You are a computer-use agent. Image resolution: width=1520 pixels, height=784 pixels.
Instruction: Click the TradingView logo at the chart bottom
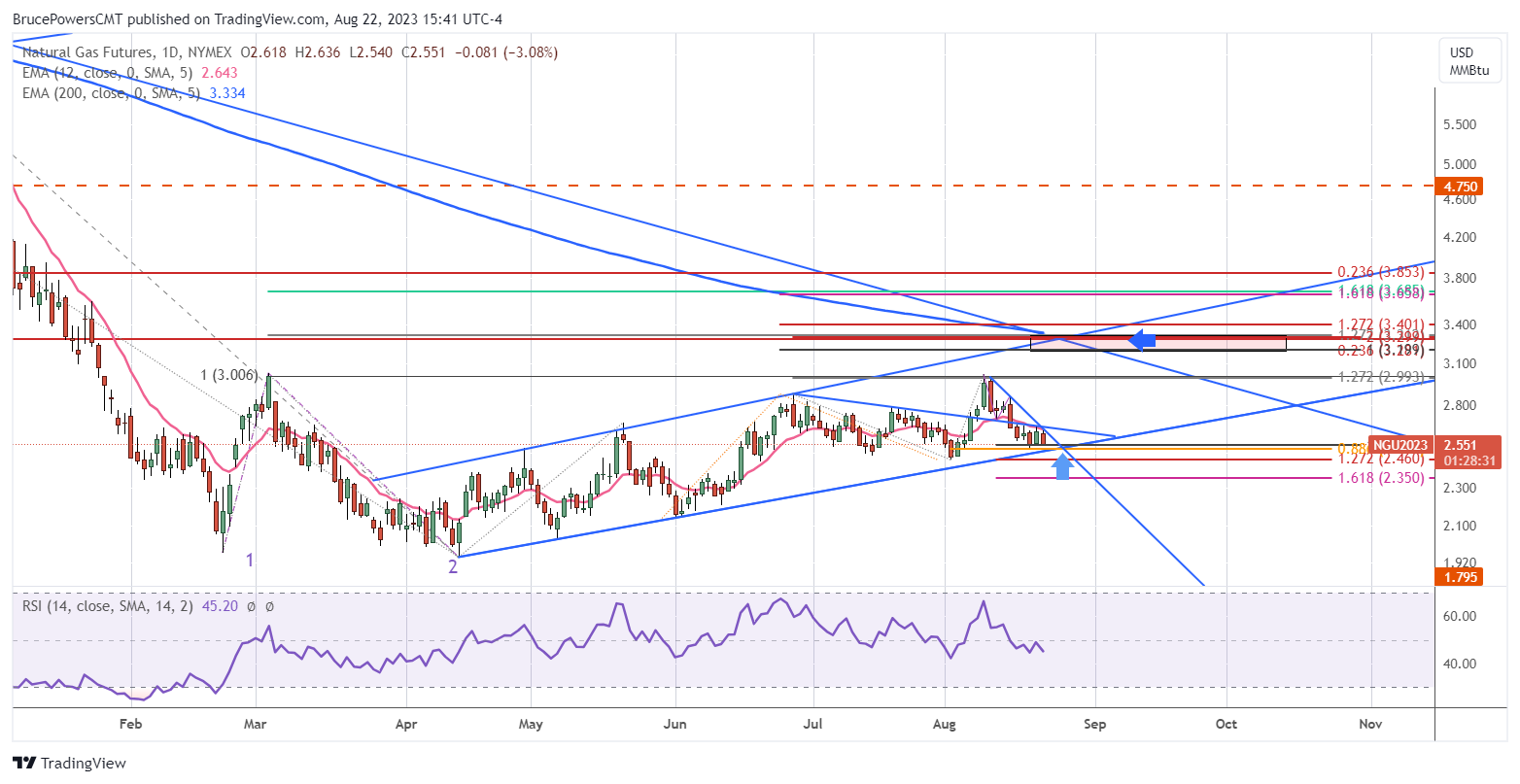pyautogui.click(x=69, y=764)
